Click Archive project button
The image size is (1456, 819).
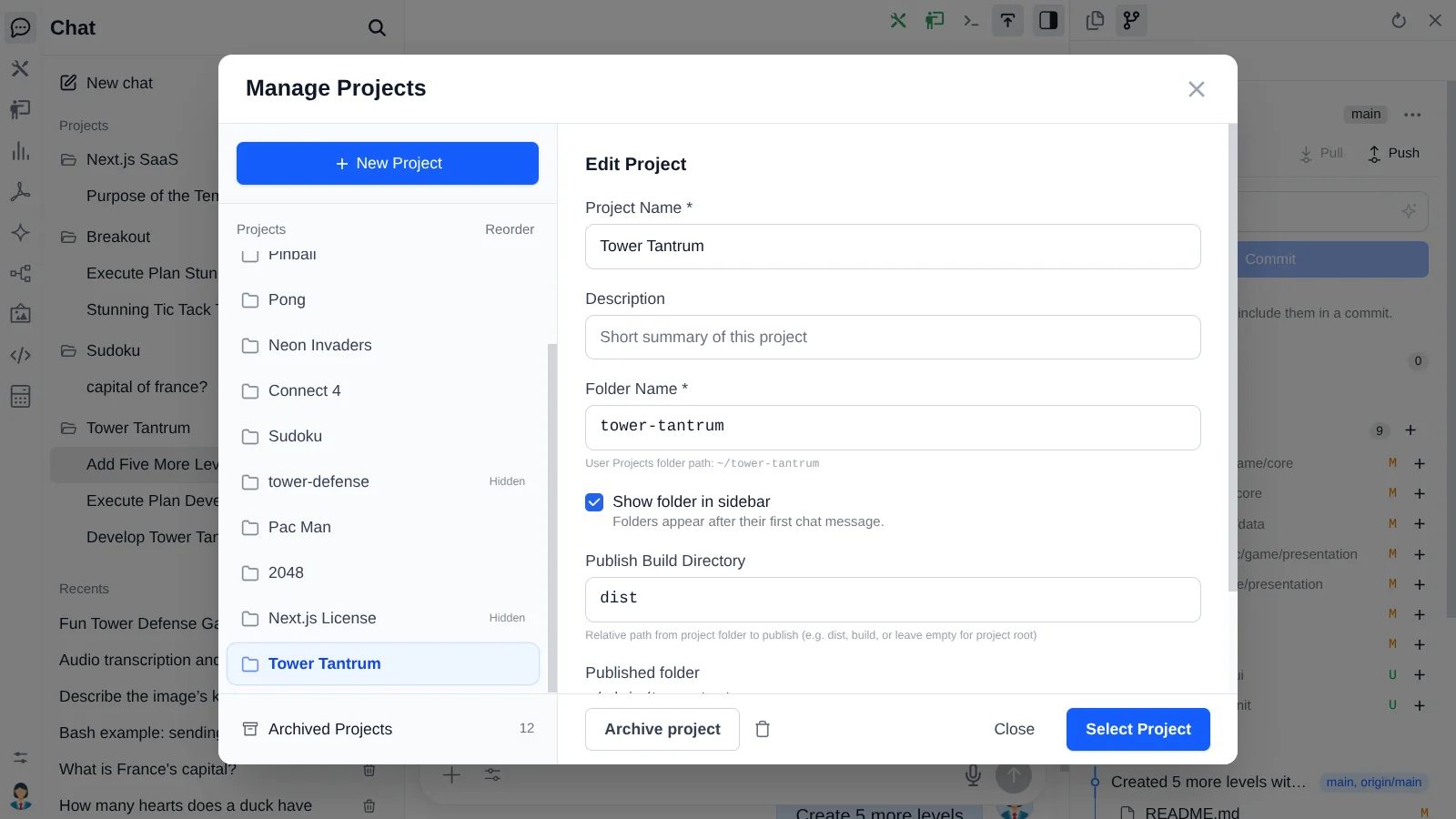pos(662,729)
